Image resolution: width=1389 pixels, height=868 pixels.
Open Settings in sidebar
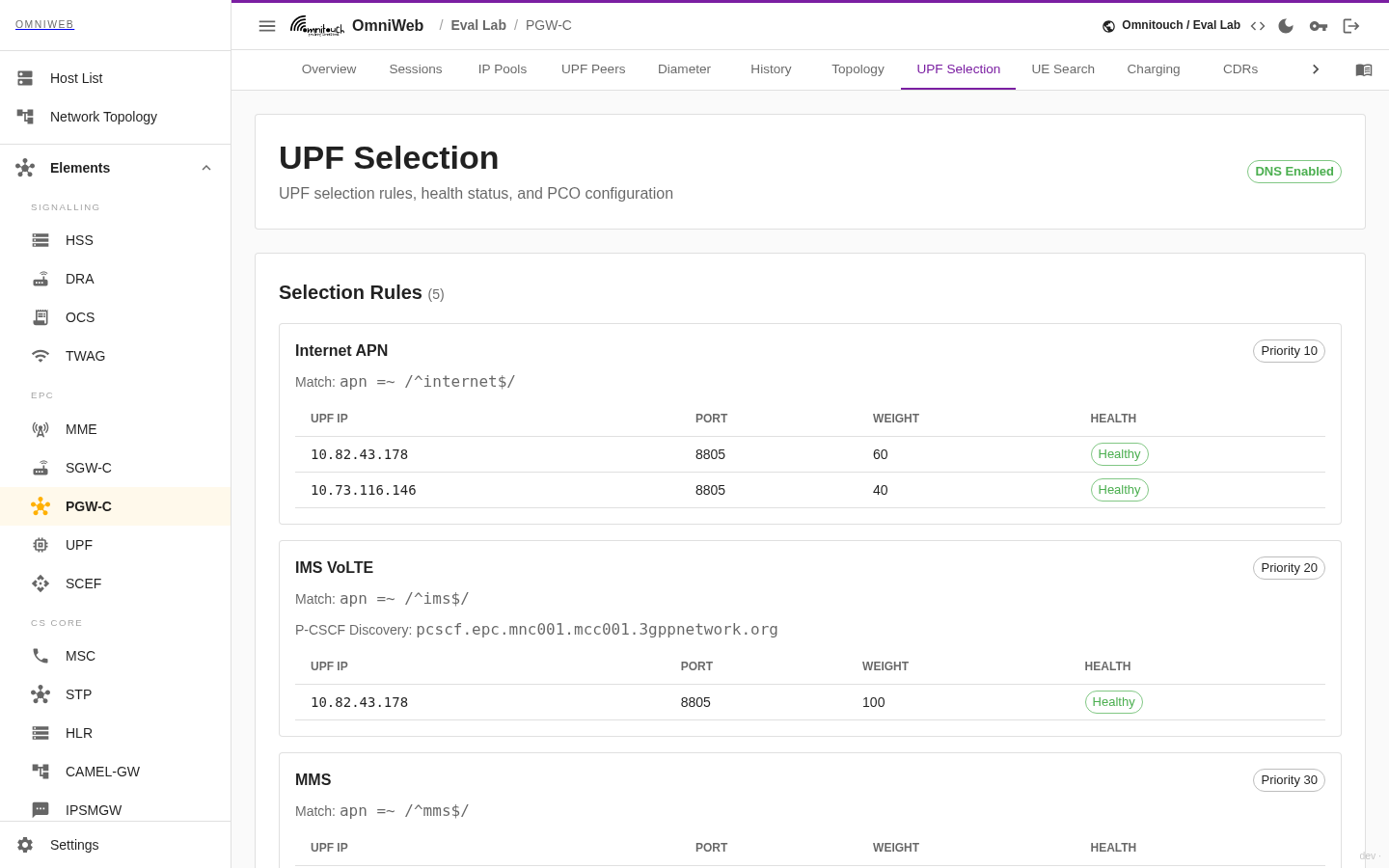pyautogui.click(x=116, y=845)
